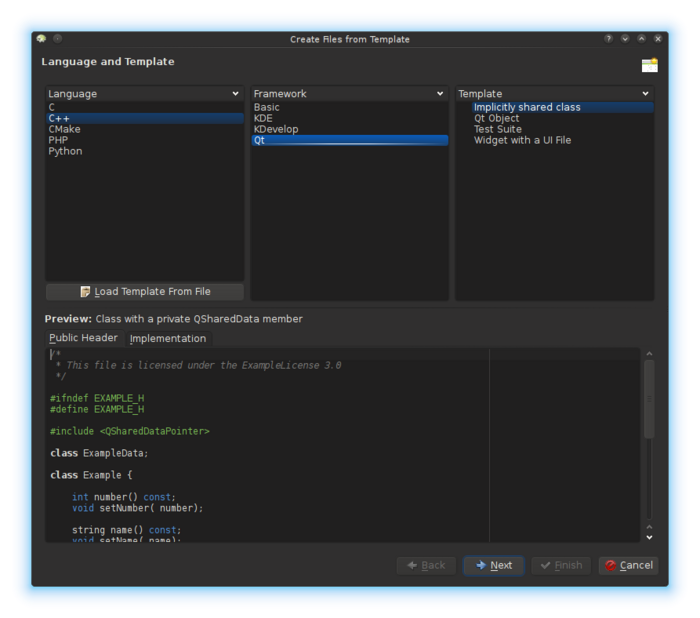
Task: Click the KDevelop app icon in title bar
Action: pyautogui.click(x=42, y=38)
